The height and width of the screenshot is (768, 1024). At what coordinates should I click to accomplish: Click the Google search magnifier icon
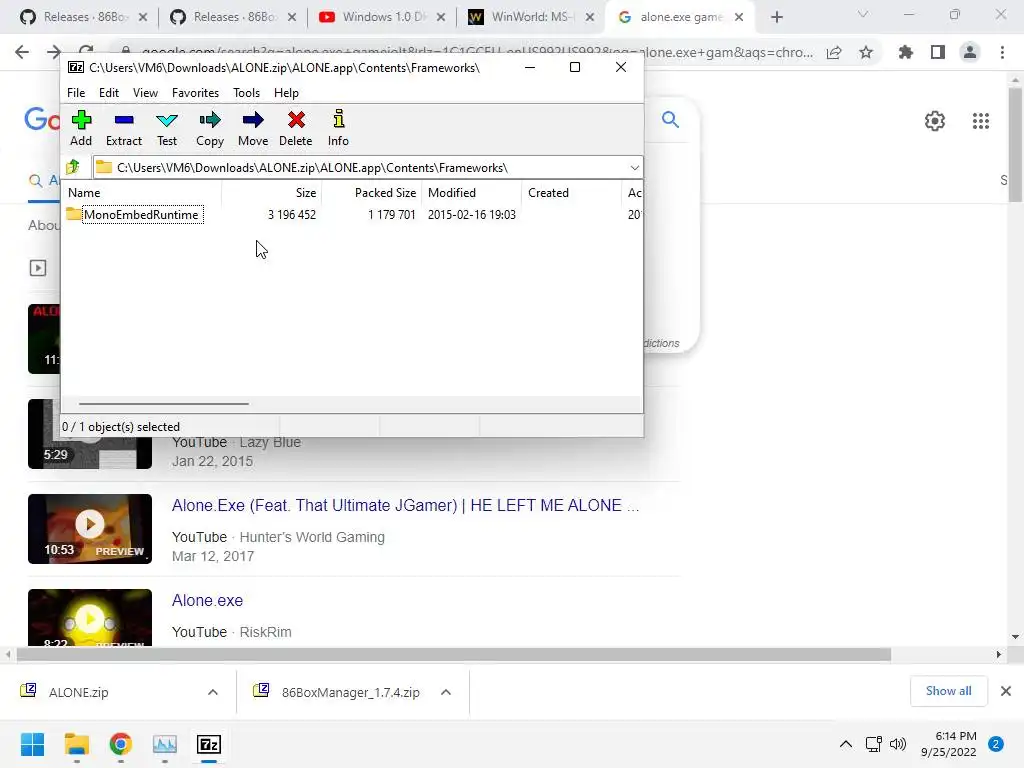(x=670, y=120)
